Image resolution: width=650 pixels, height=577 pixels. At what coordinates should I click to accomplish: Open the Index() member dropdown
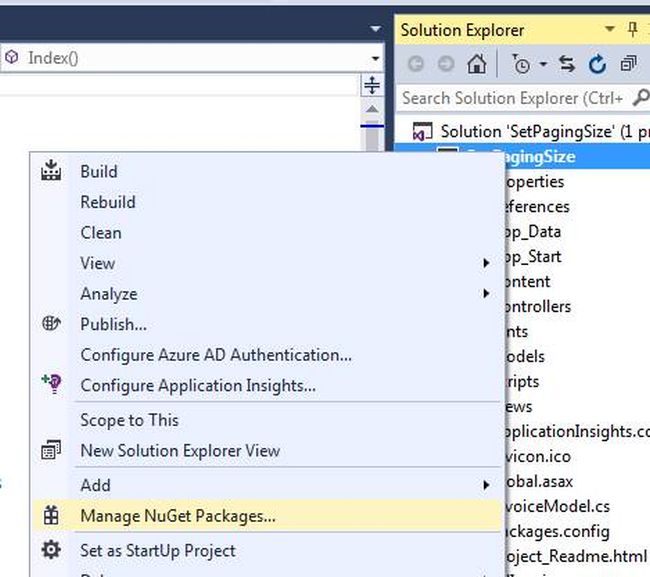pos(375,58)
